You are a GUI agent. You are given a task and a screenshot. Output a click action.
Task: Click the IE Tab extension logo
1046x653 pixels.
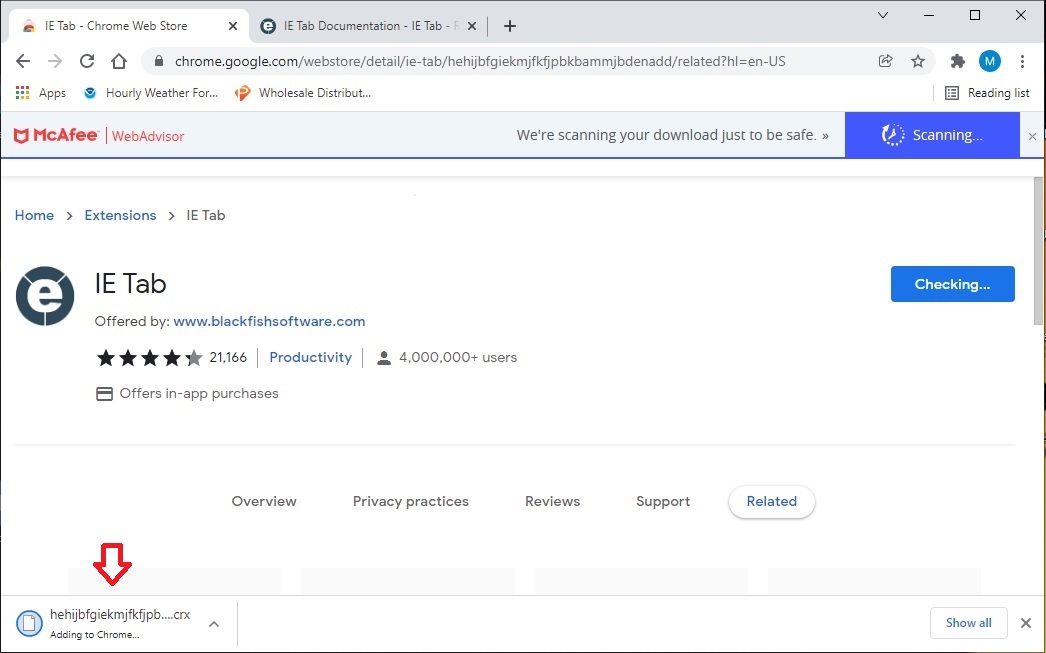(45, 296)
